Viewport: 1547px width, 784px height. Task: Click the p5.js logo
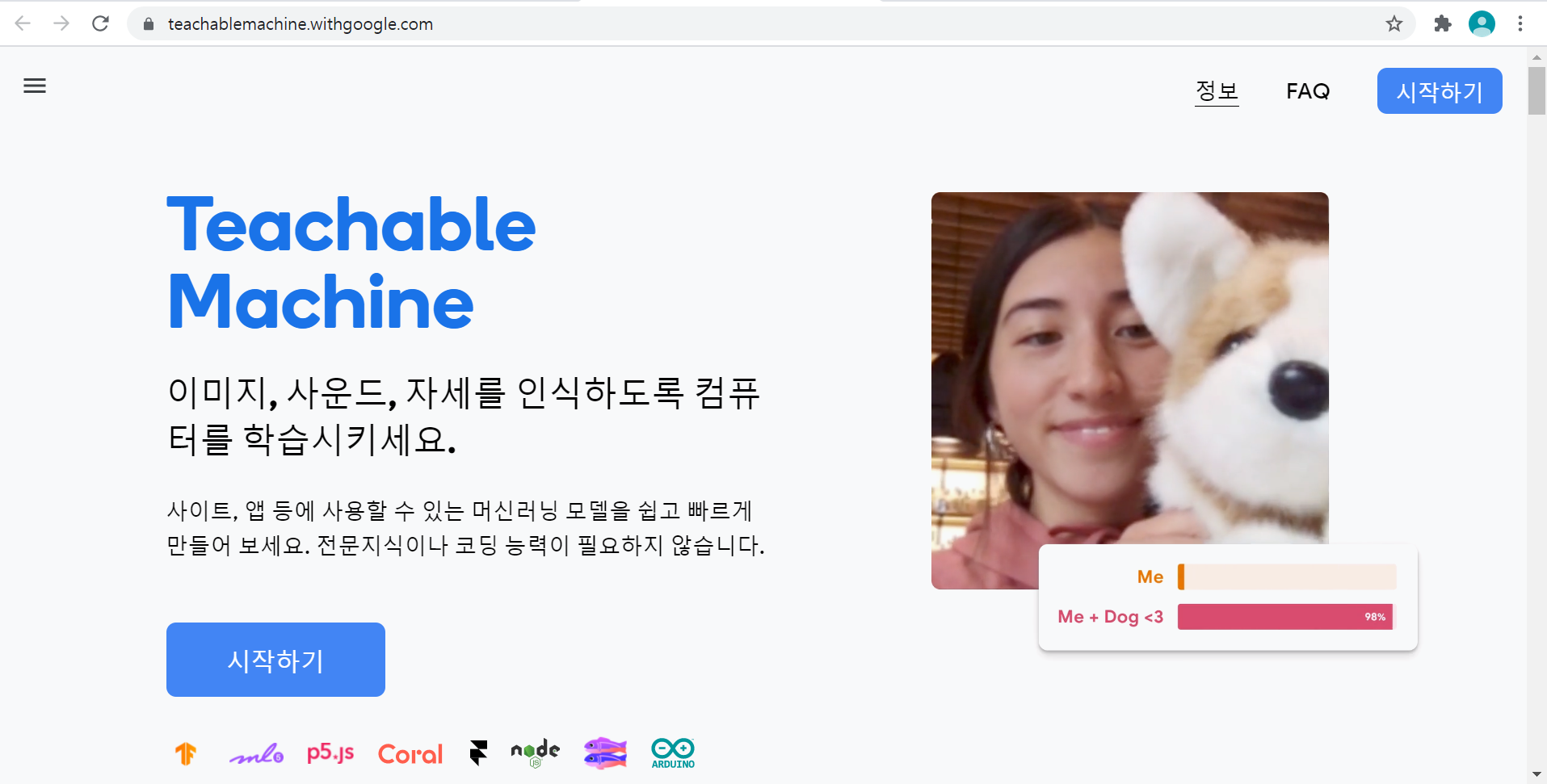click(x=330, y=753)
